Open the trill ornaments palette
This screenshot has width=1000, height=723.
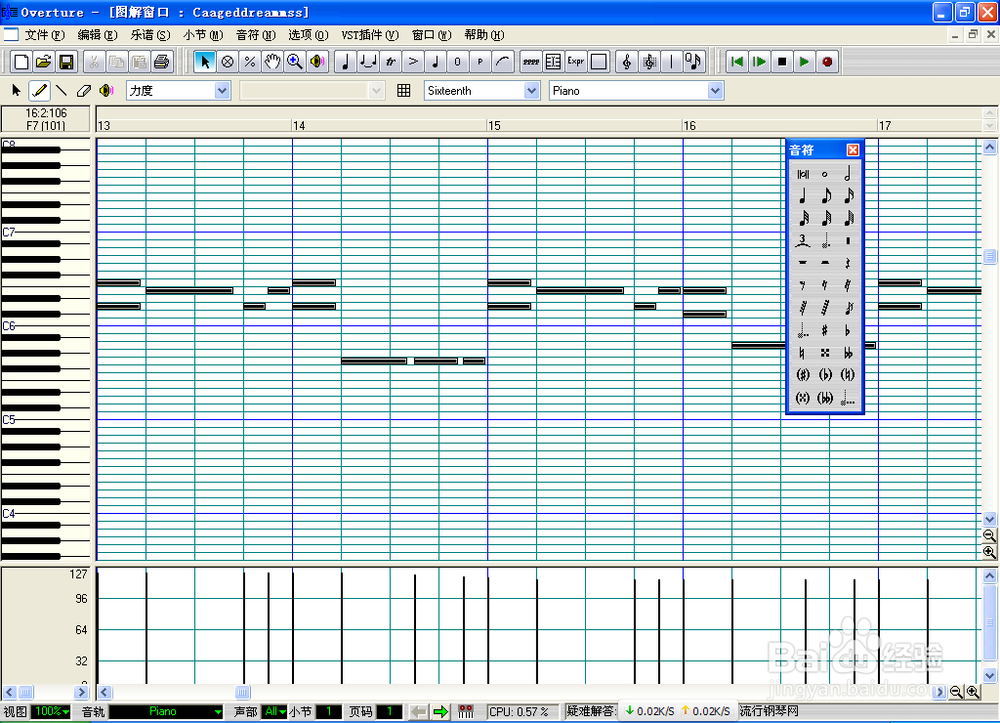coord(391,62)
